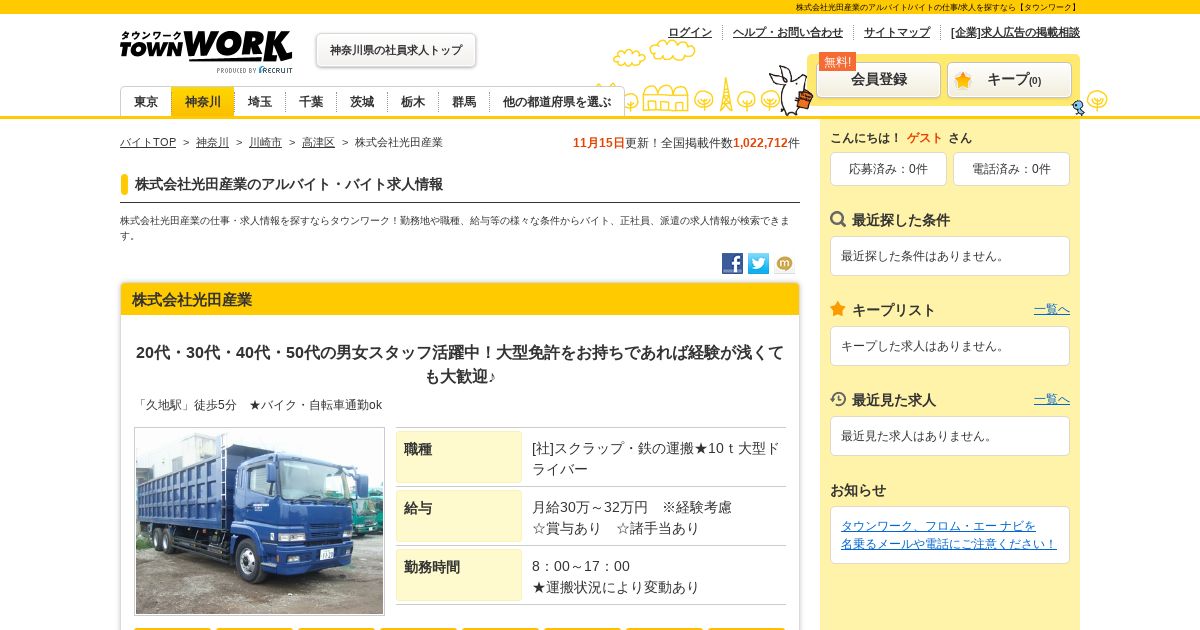Select 埼玉 region tab

click(x=260, y=102)
